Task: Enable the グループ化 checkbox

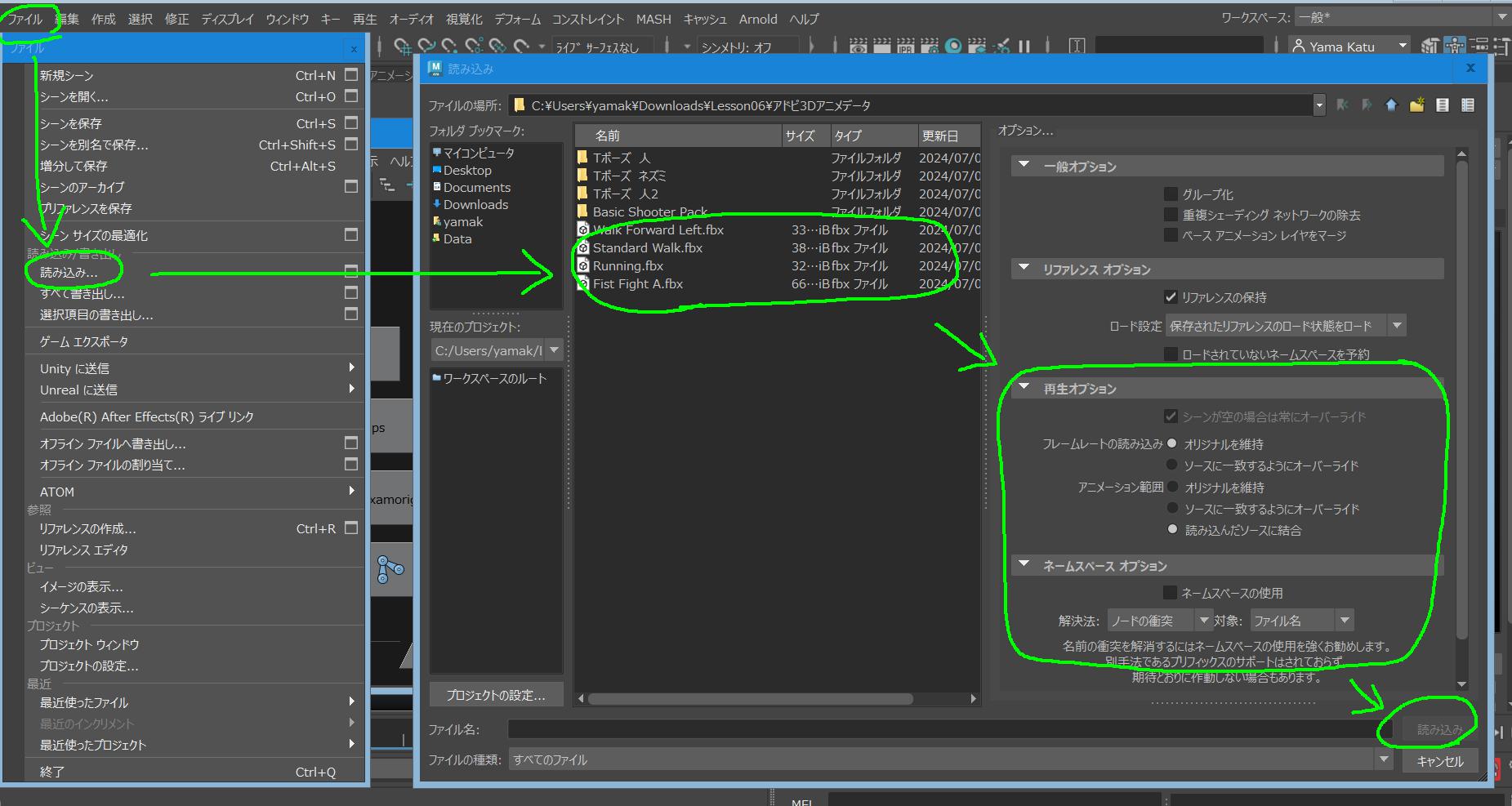Action: click(1171, 194)
